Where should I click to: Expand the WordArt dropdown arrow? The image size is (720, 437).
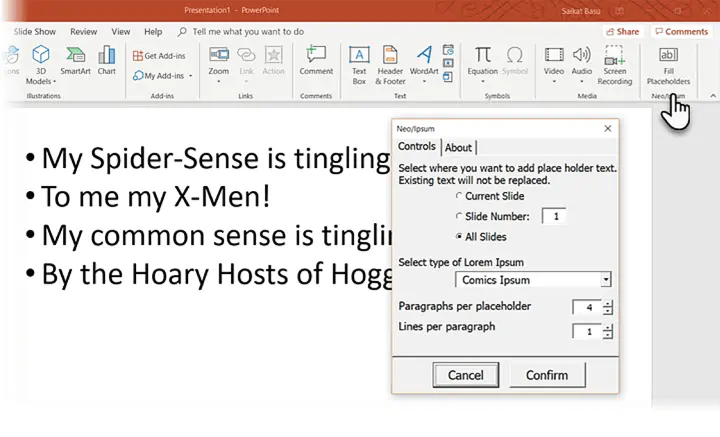424,82
